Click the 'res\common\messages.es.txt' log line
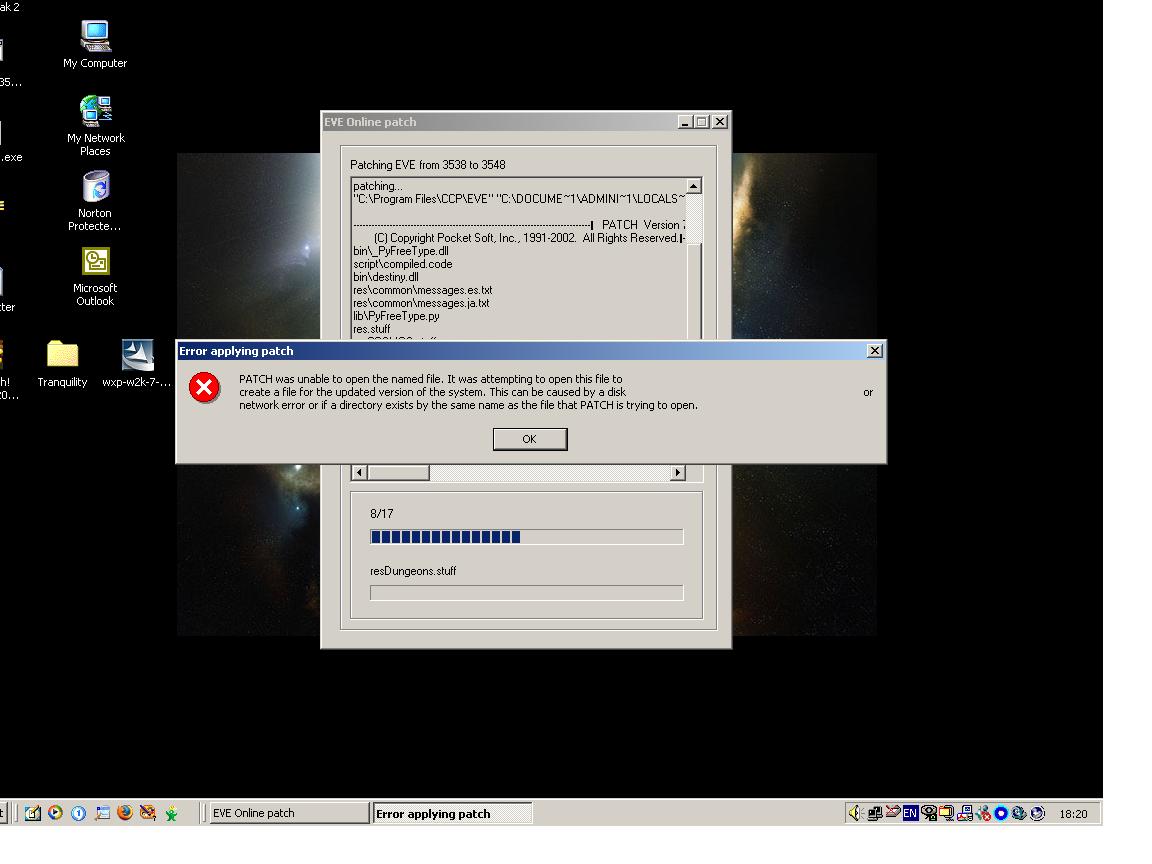 [422, 290]
